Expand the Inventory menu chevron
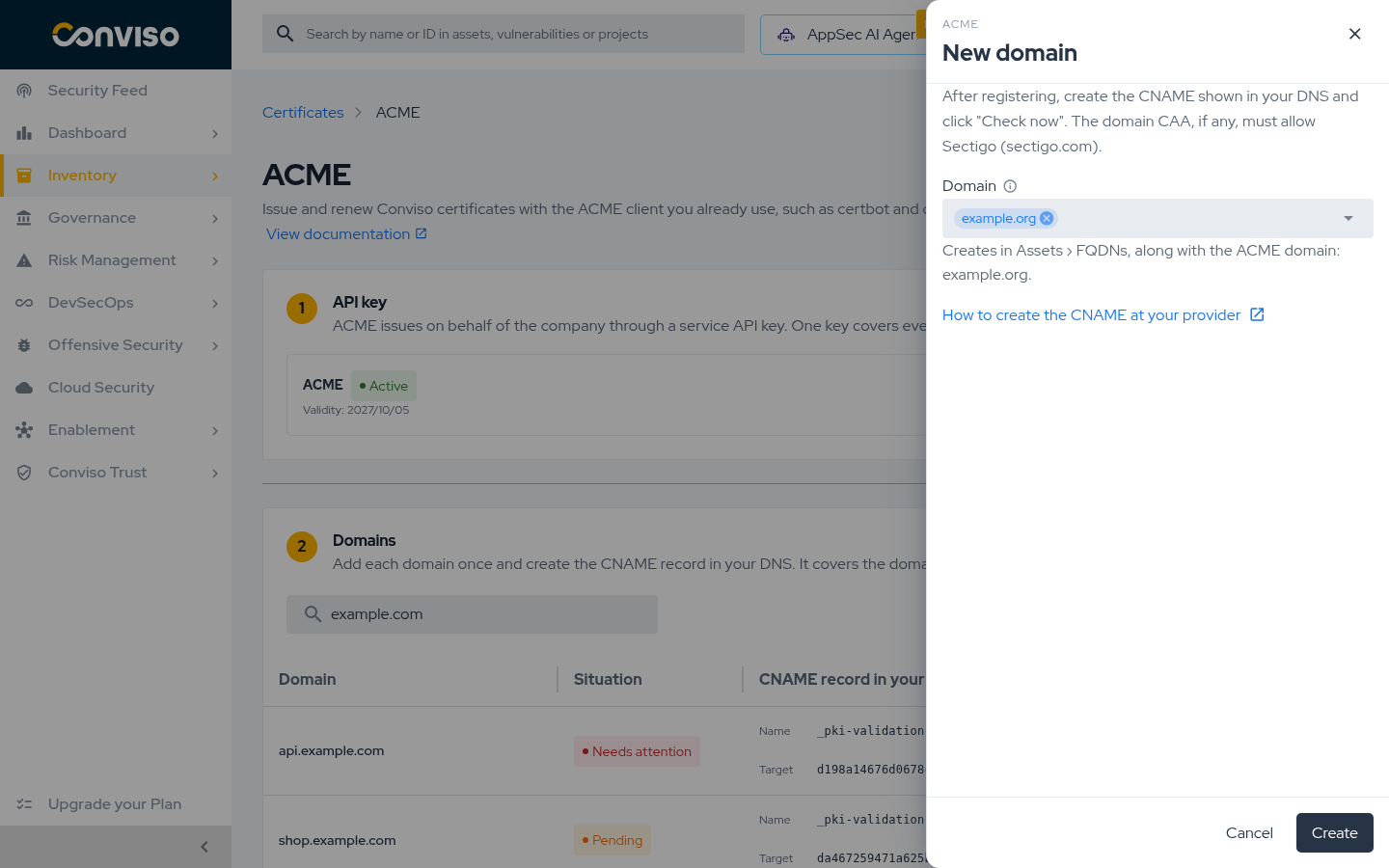This screenshot has height=868, width=1389. (x=215, y=176)
